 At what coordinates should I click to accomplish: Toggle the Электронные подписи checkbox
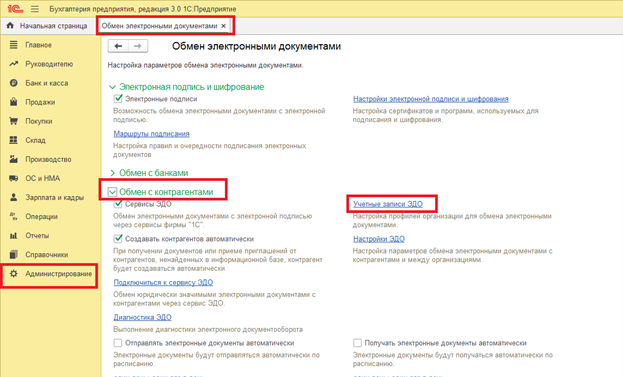coord(118,99)
